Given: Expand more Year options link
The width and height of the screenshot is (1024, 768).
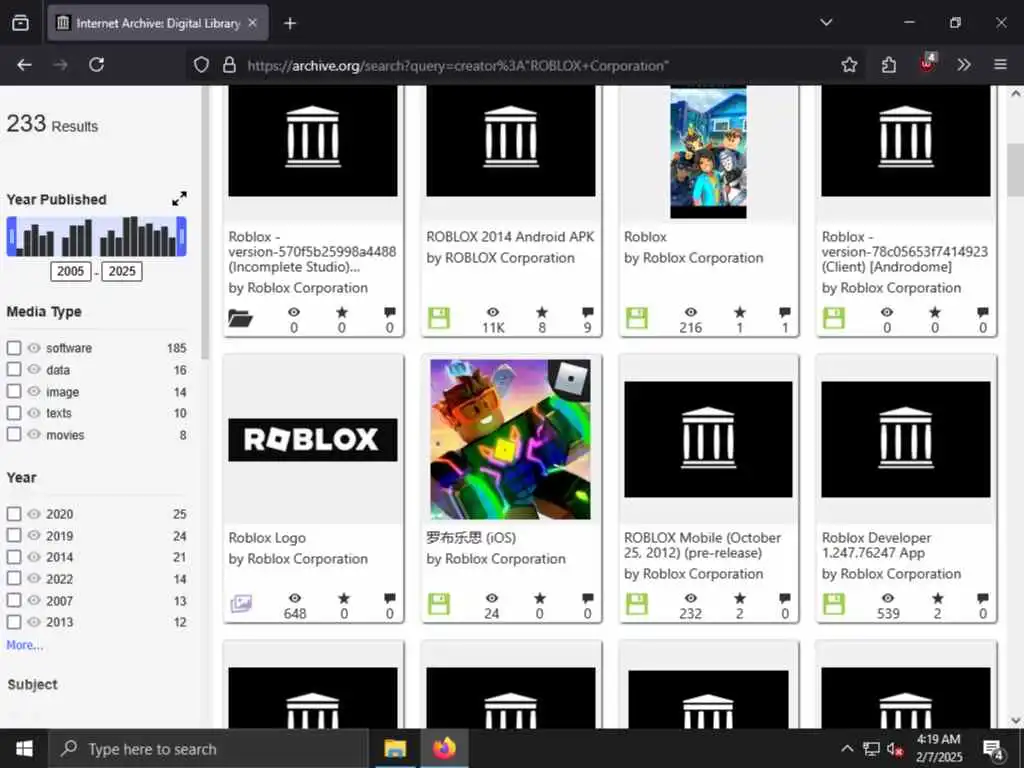Looking at the screenshot, I should coord(25,645).
